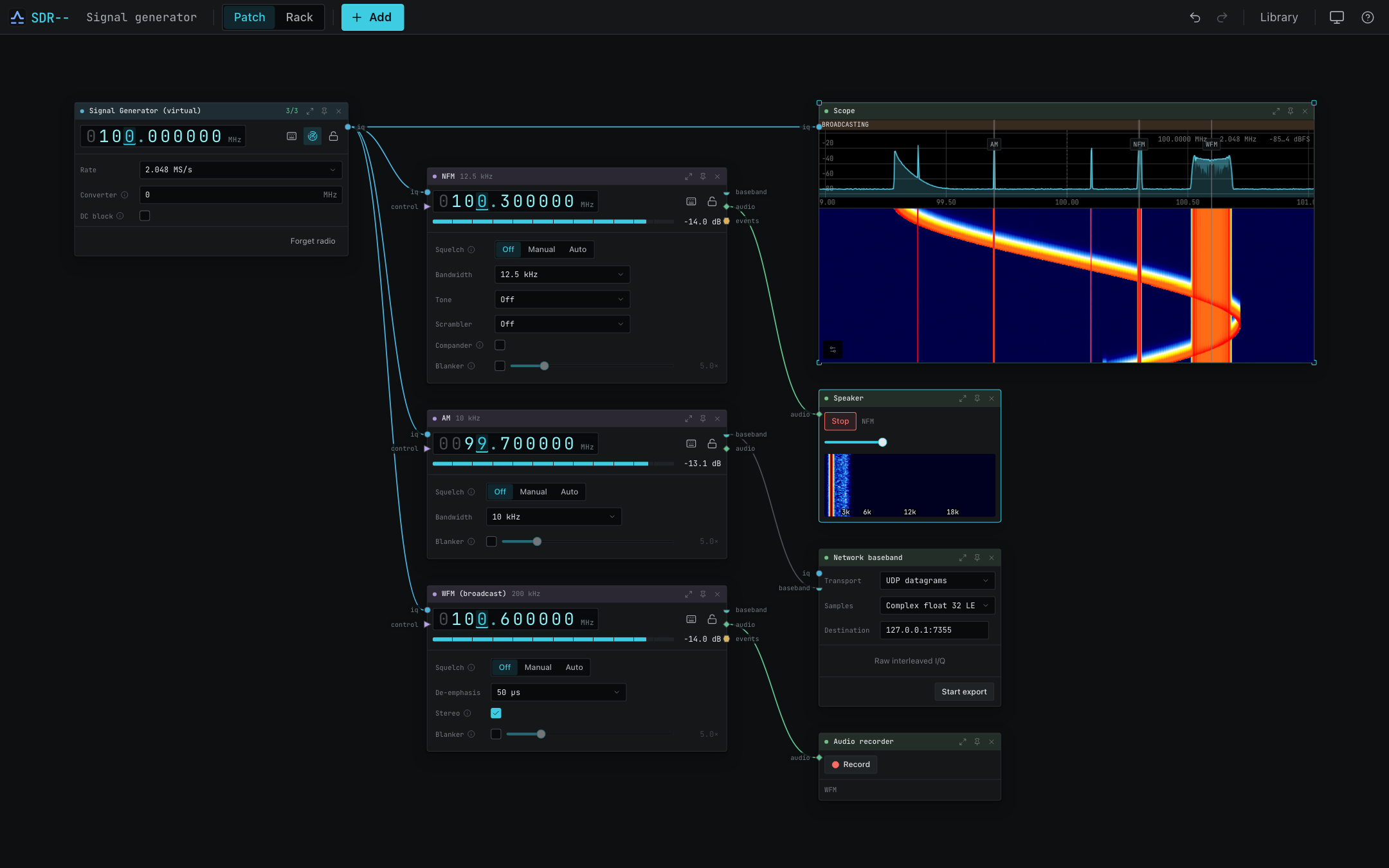This screenshot has width=1389, height=868.
Task: Expand the Audio recorder panel
Action: tap(963, 742)
